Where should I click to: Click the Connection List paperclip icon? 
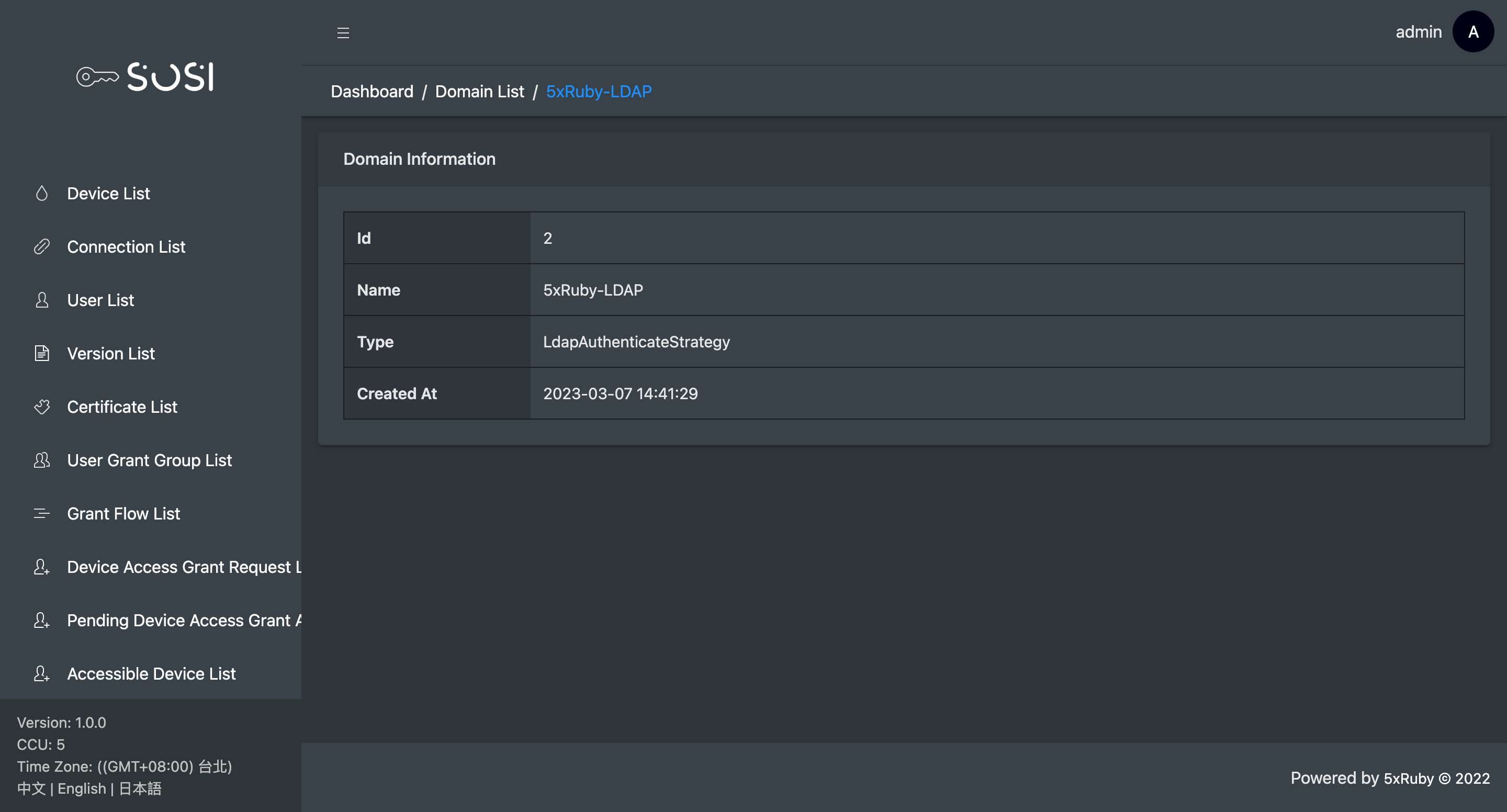point(41,247)
